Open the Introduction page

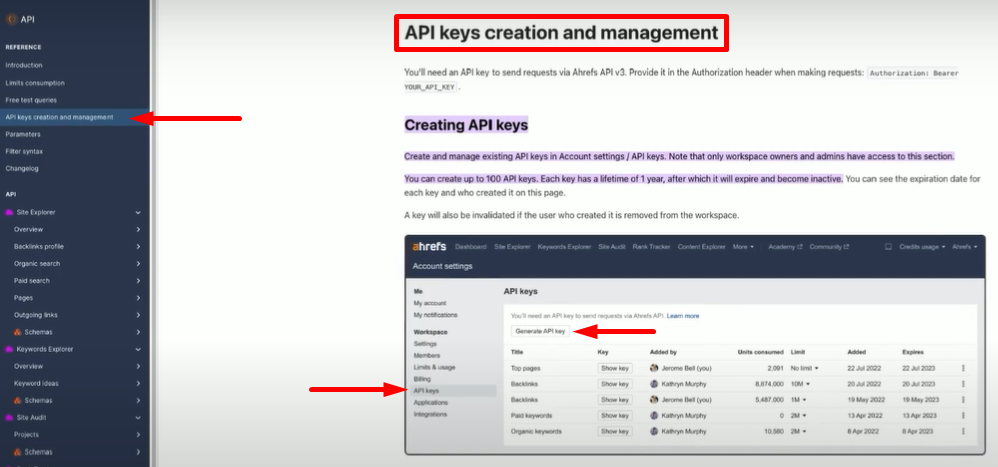point(24,66)
